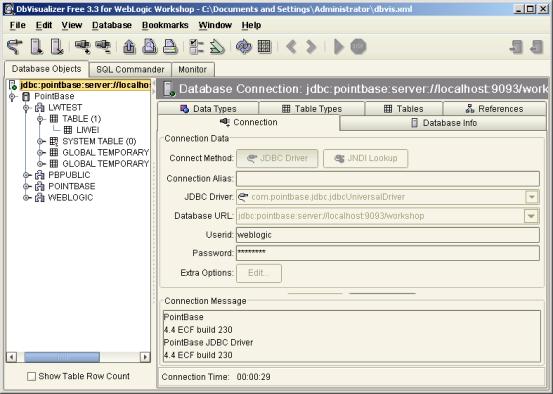The image size is (553, 394).
Task: Click the printer icon in the toolbar
Action: pyautogui.click(x=170, y=47)
